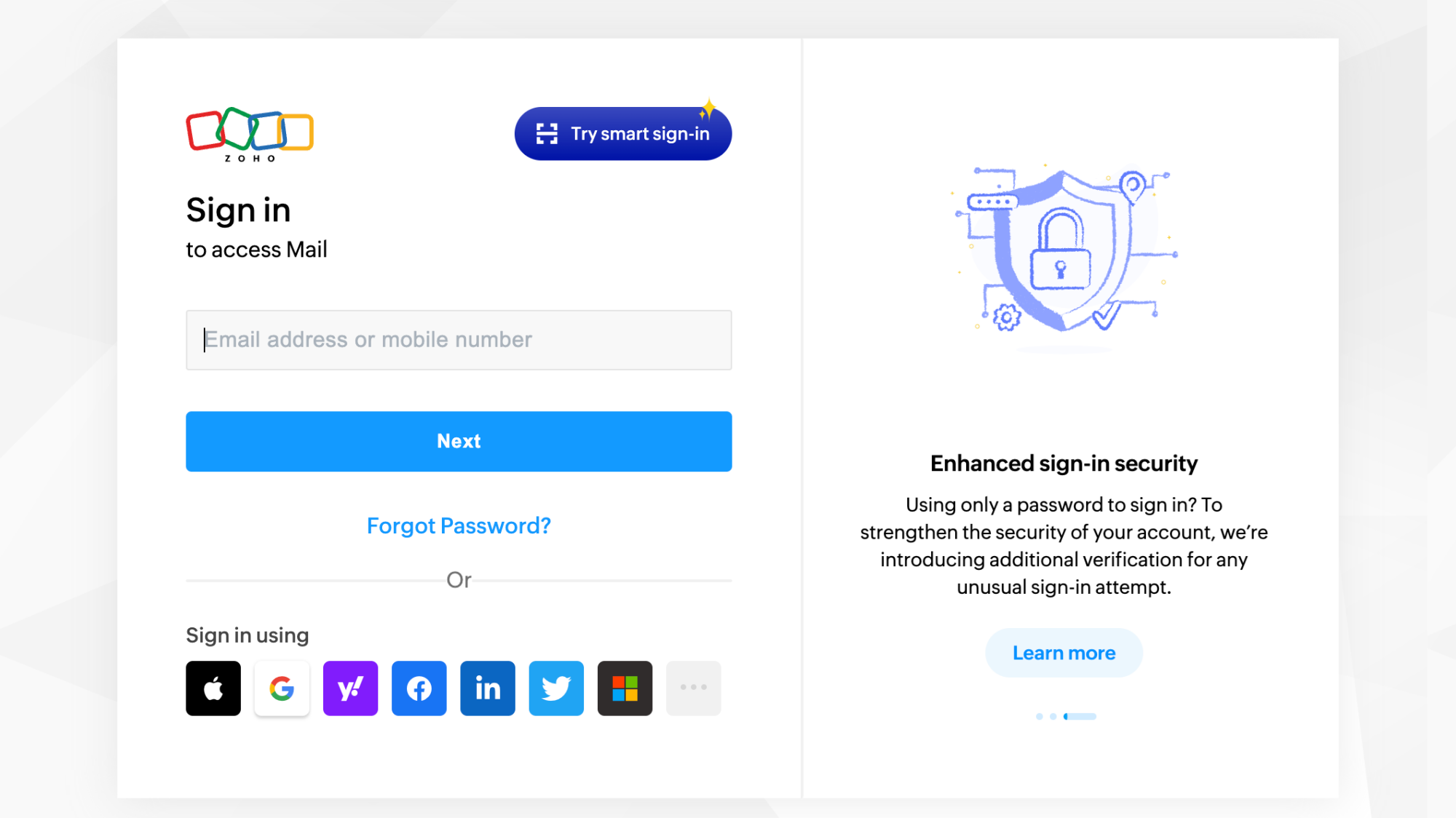Select the Yahoo sign-in icon

tap(350, 688)
